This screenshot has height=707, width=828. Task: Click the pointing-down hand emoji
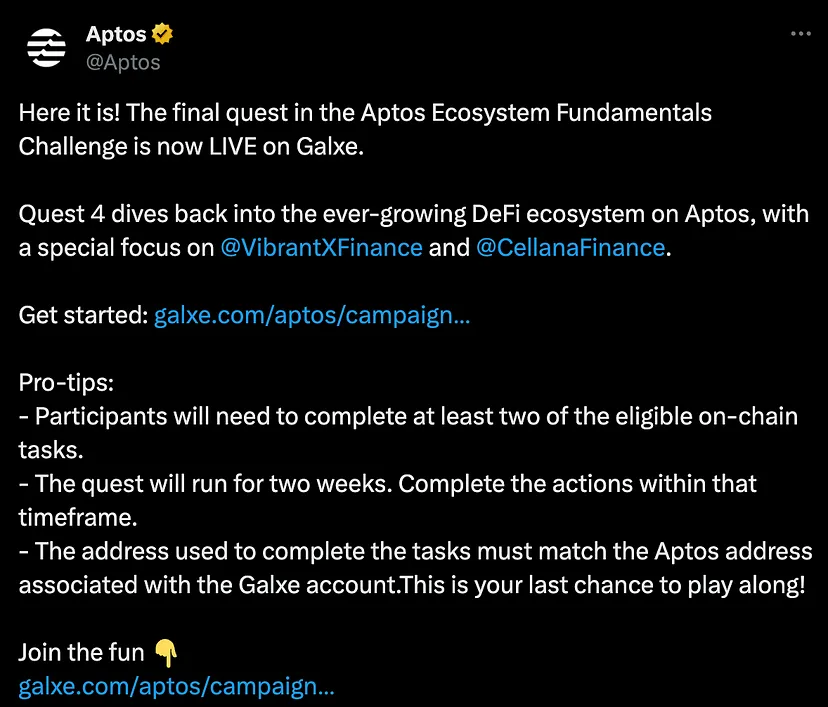point(166,653)
